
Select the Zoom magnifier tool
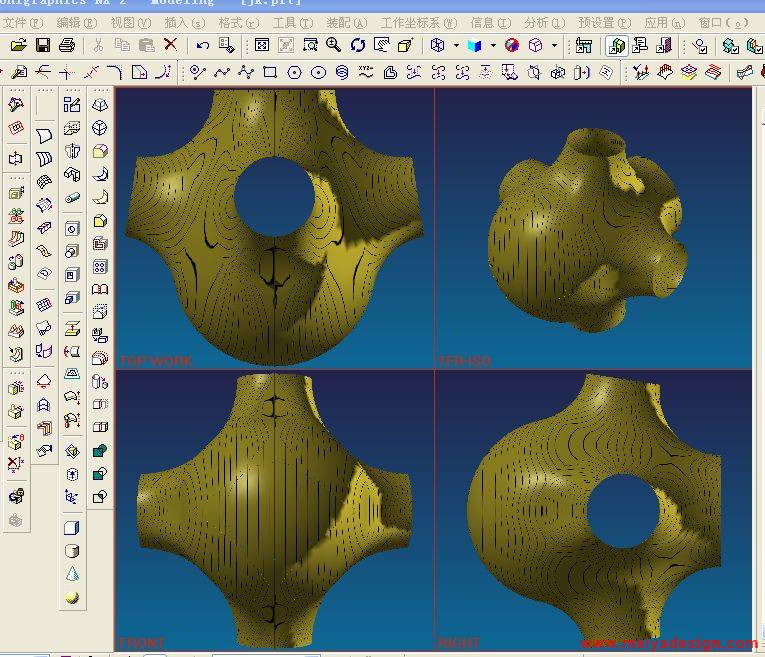pyautogui.click(x=333, y=45)
